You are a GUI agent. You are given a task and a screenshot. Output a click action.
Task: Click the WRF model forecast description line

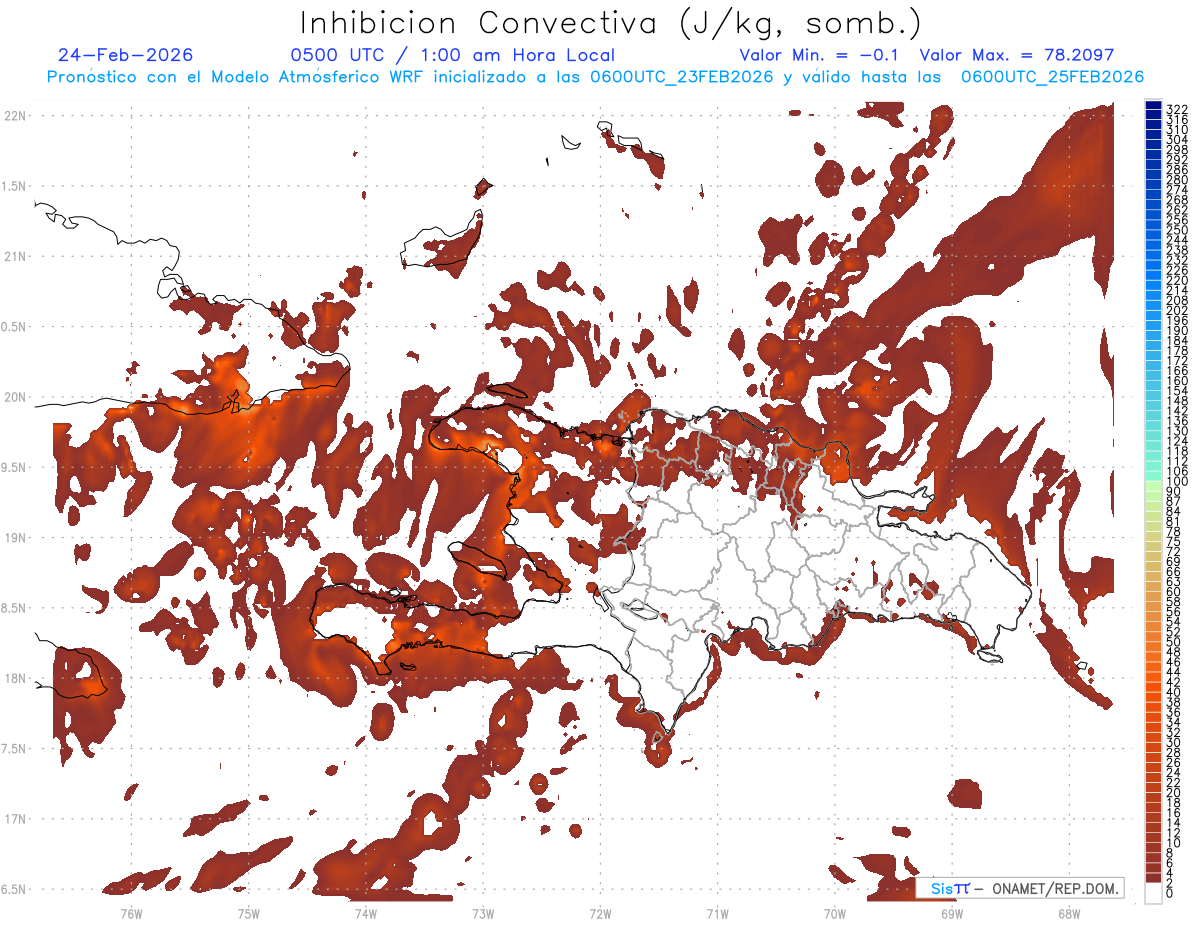click(596, 77)
